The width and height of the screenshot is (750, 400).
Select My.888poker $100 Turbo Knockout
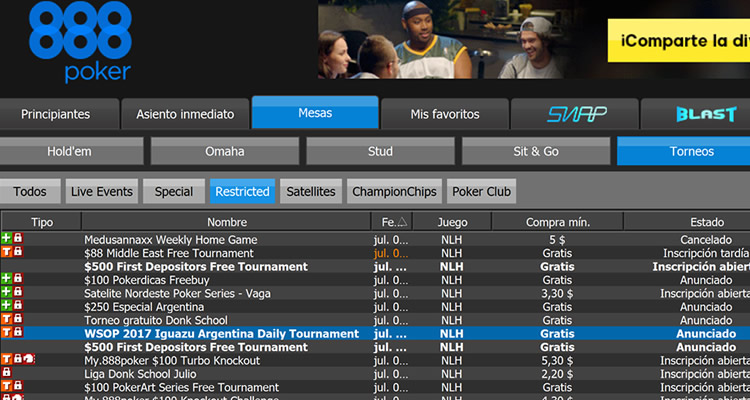(375, 360)
